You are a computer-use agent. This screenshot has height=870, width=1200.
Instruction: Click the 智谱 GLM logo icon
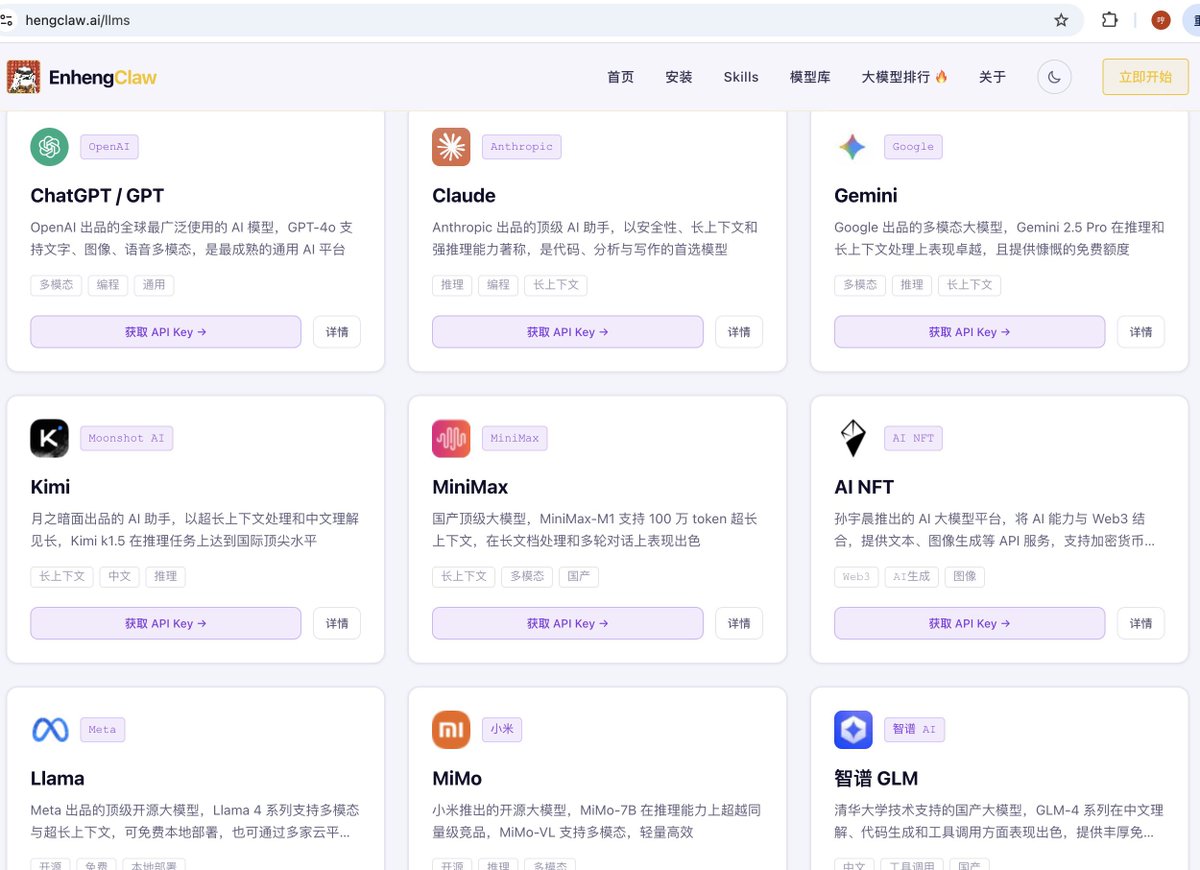(853, 730)
